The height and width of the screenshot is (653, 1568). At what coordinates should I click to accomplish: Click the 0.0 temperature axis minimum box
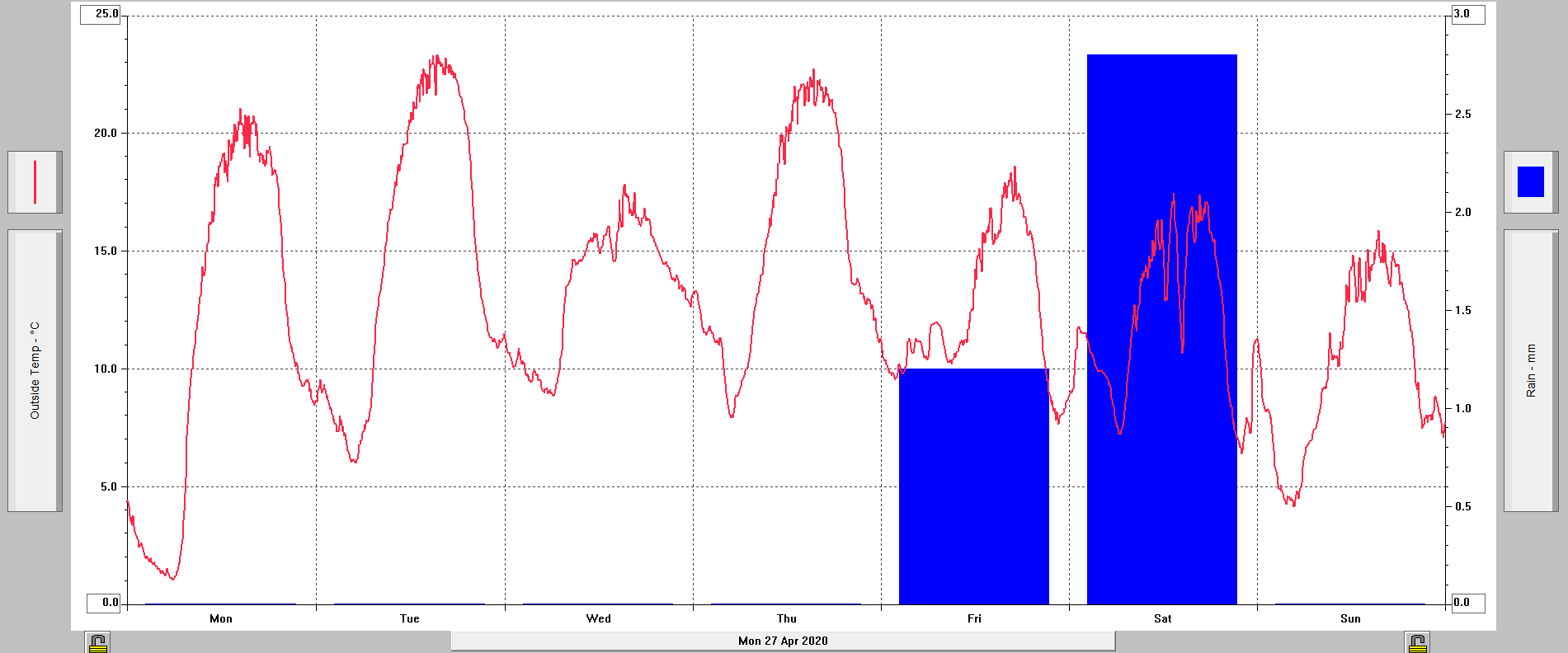pos(105,603)
